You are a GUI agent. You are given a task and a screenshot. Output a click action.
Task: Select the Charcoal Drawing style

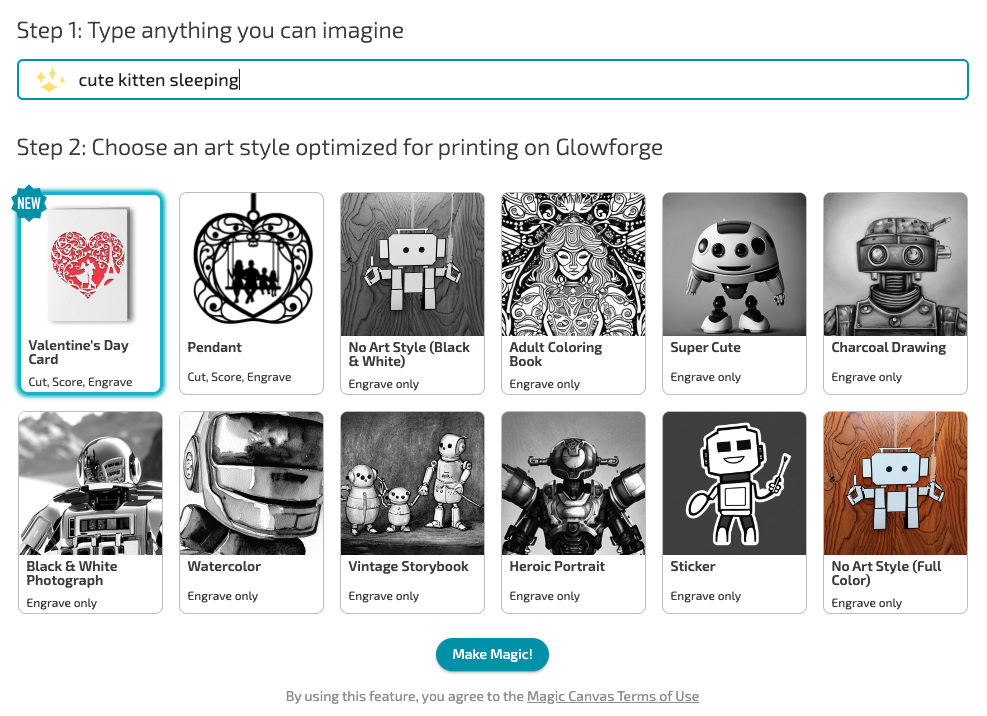click(x=895, y=293)
